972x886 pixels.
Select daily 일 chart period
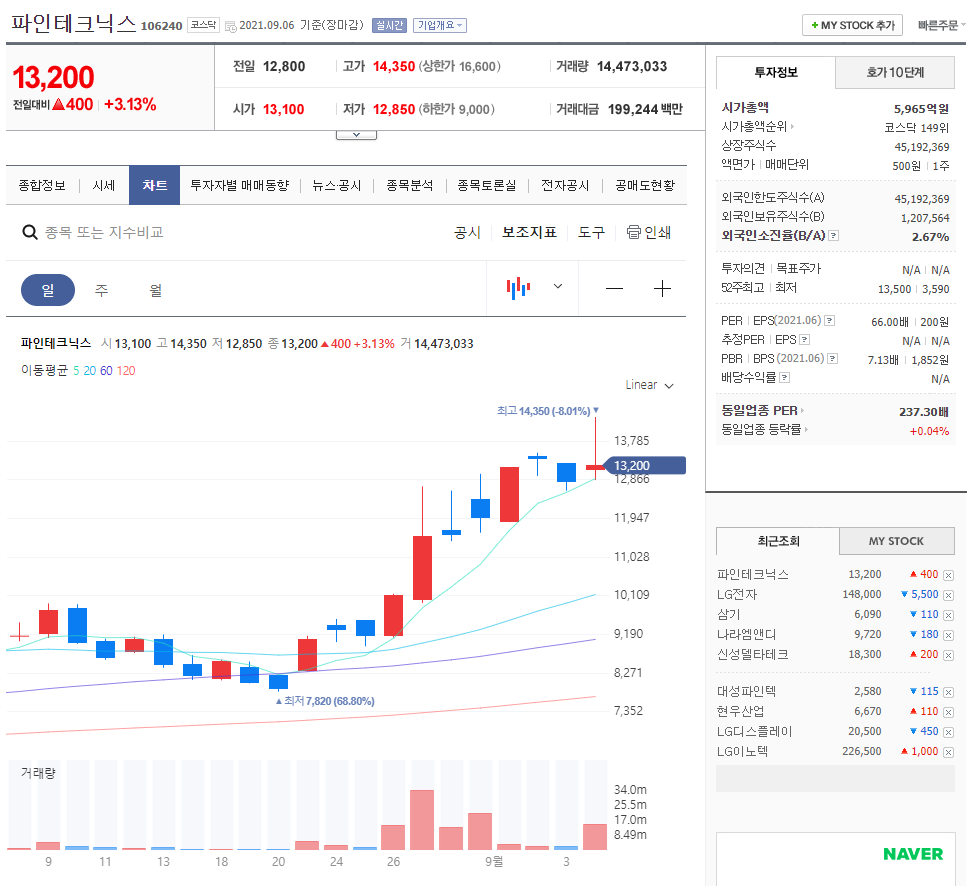(48, 290)
